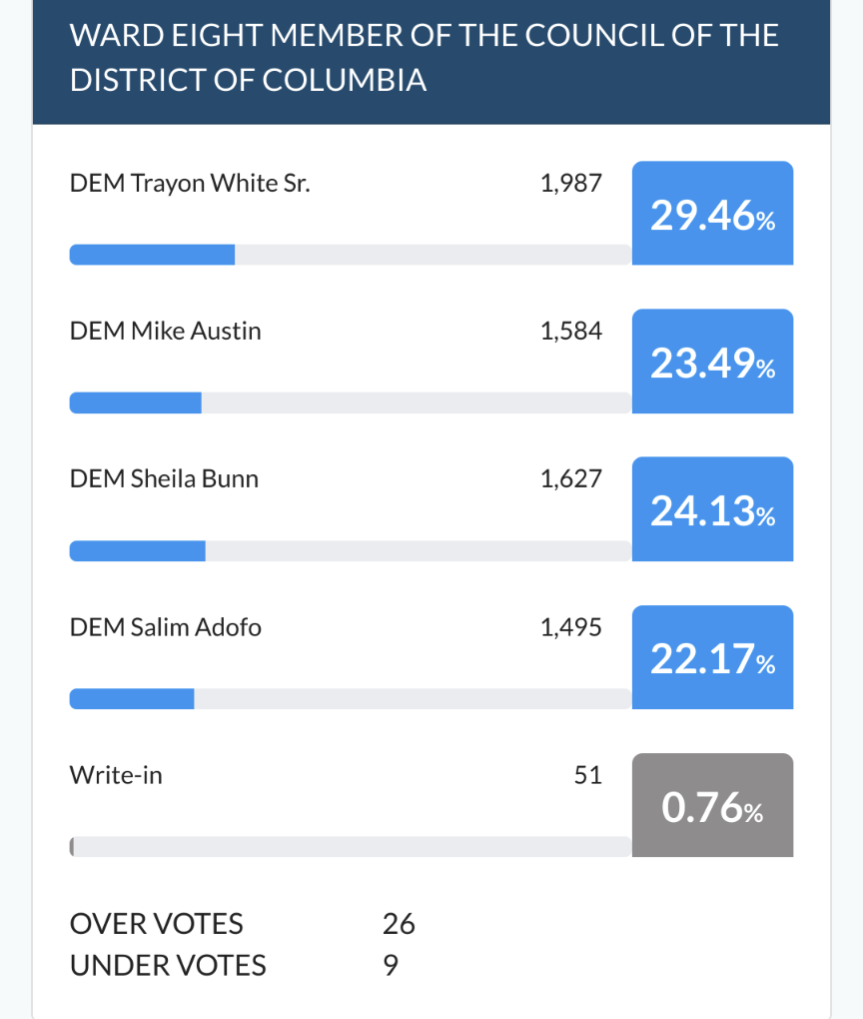Select the DEM Mike Austin candidate name

[x=165, y=331]
